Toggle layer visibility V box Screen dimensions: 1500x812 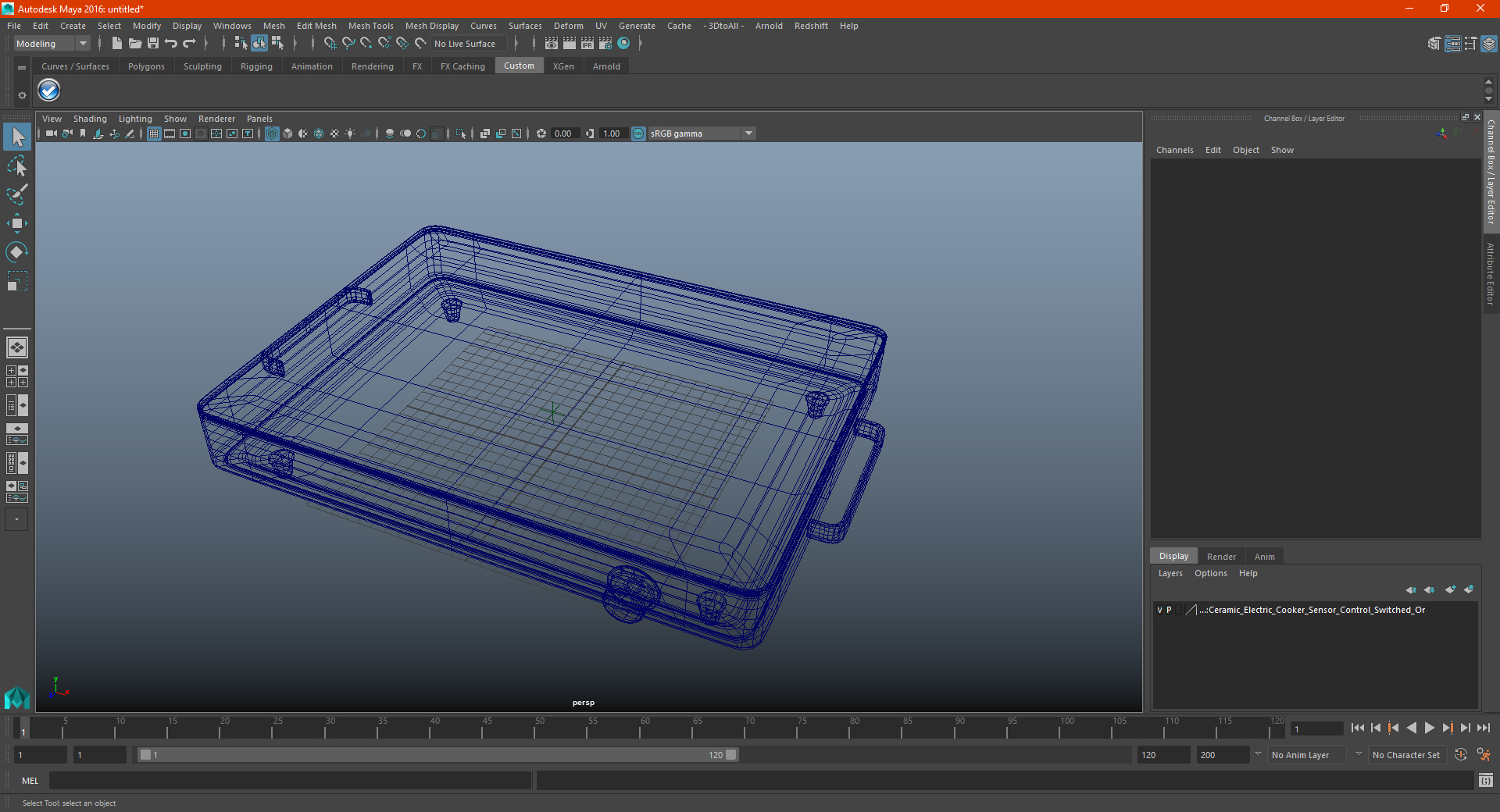tap(1159, 610)
